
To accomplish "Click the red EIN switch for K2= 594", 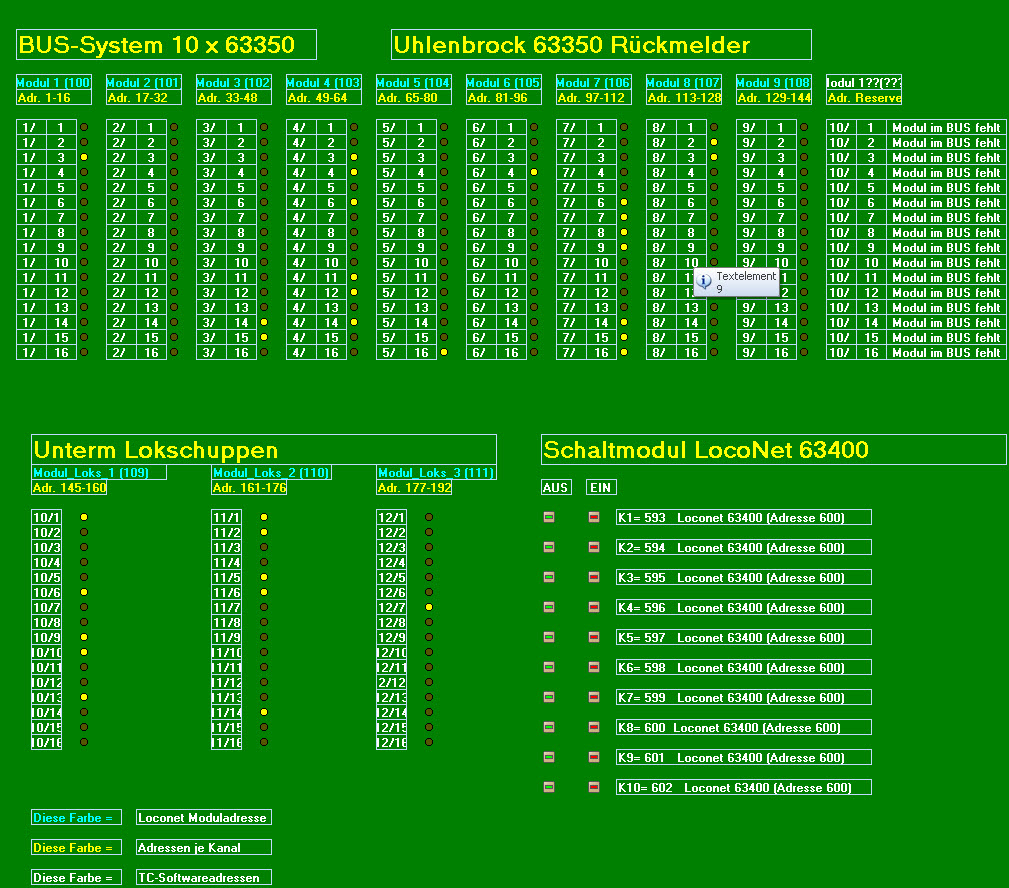I will pos(594,547).
